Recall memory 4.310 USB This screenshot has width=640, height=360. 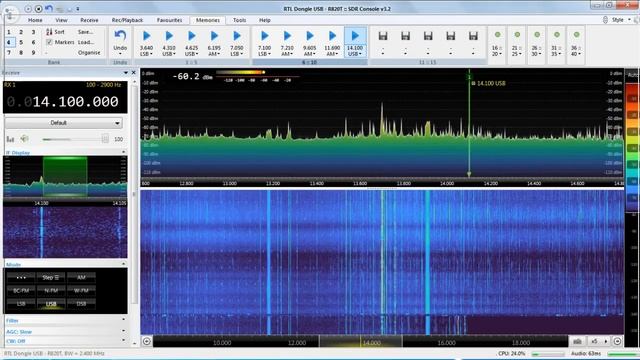[169, 42]
